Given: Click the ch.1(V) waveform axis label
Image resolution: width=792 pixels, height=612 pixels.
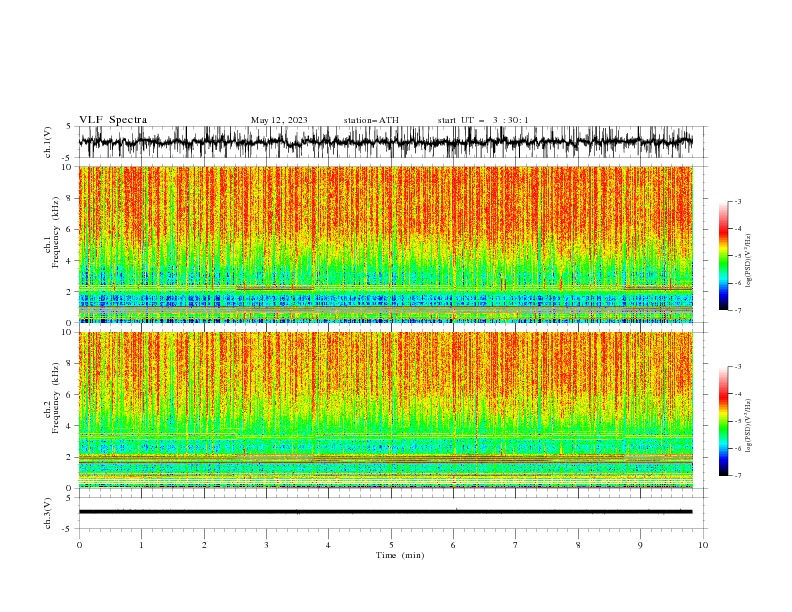Looking at the screenshot, I should tap(48, 142).
